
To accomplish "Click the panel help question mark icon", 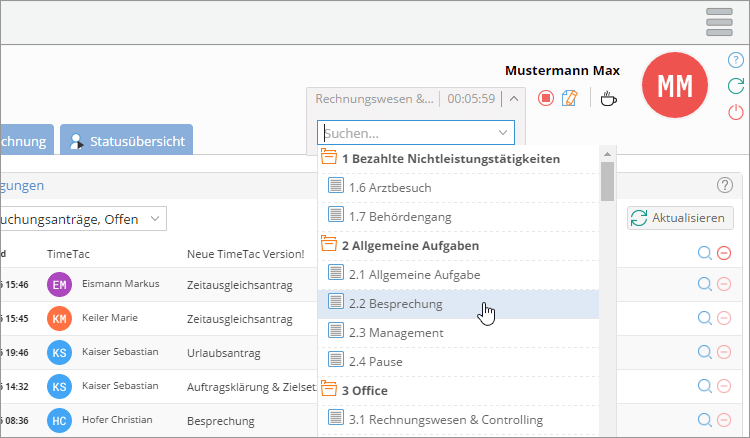I will 725,185.
